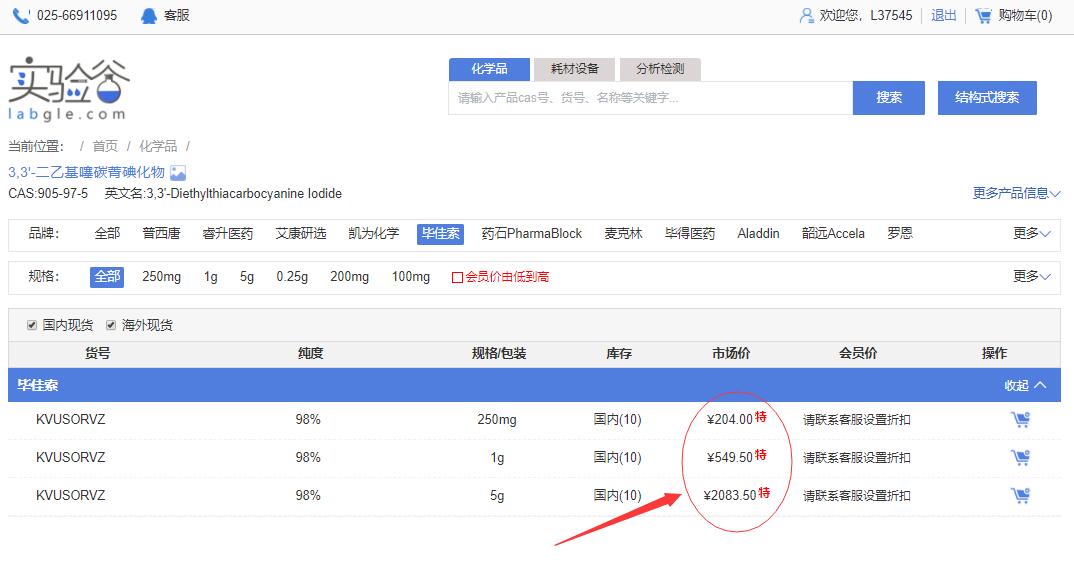Image resolution: width=1074 pixels, height=564 pixels.
Task: Filter spec row by 5g
Action: coord(247,277)
